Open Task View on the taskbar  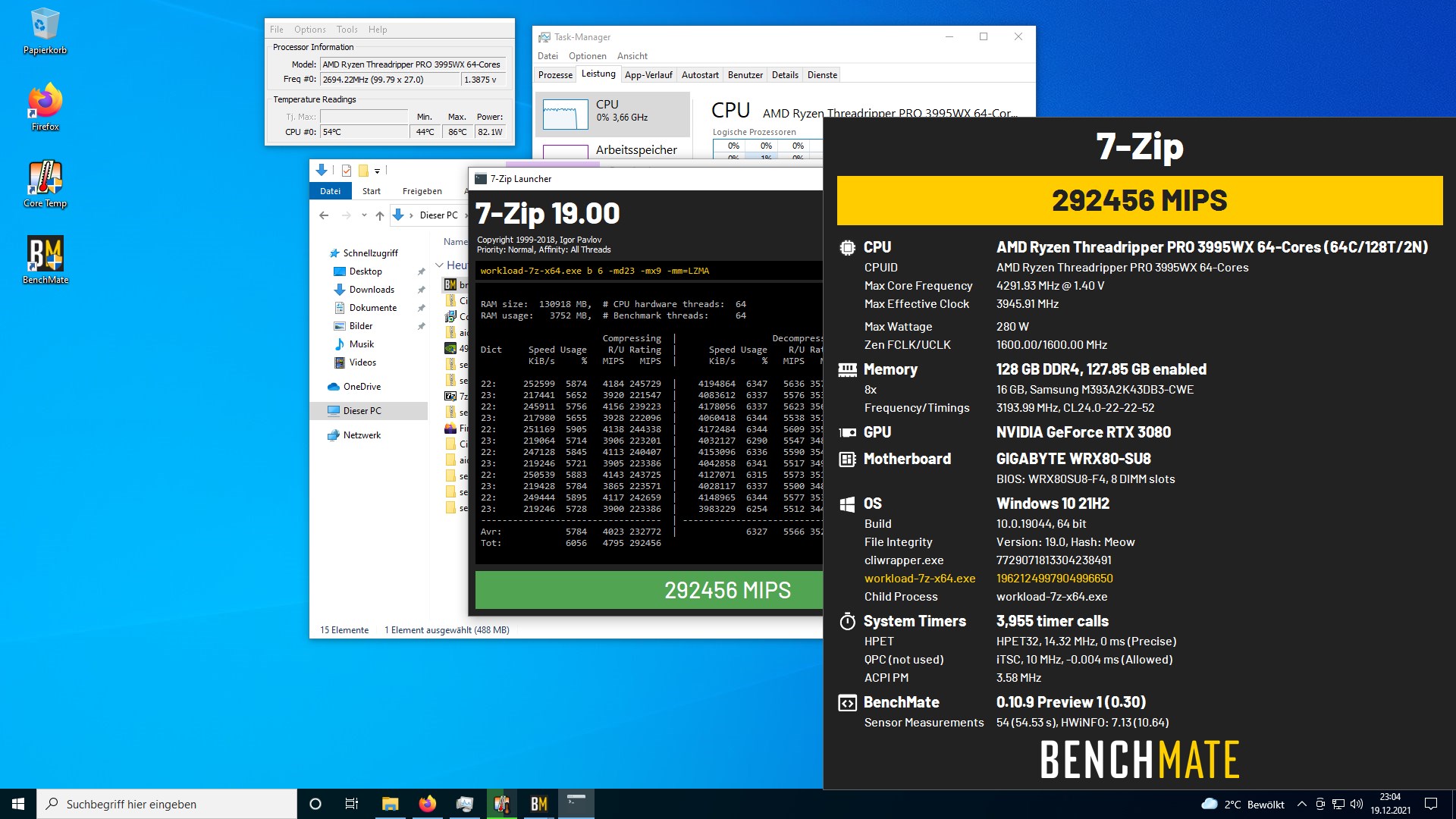tap(352, 804)
